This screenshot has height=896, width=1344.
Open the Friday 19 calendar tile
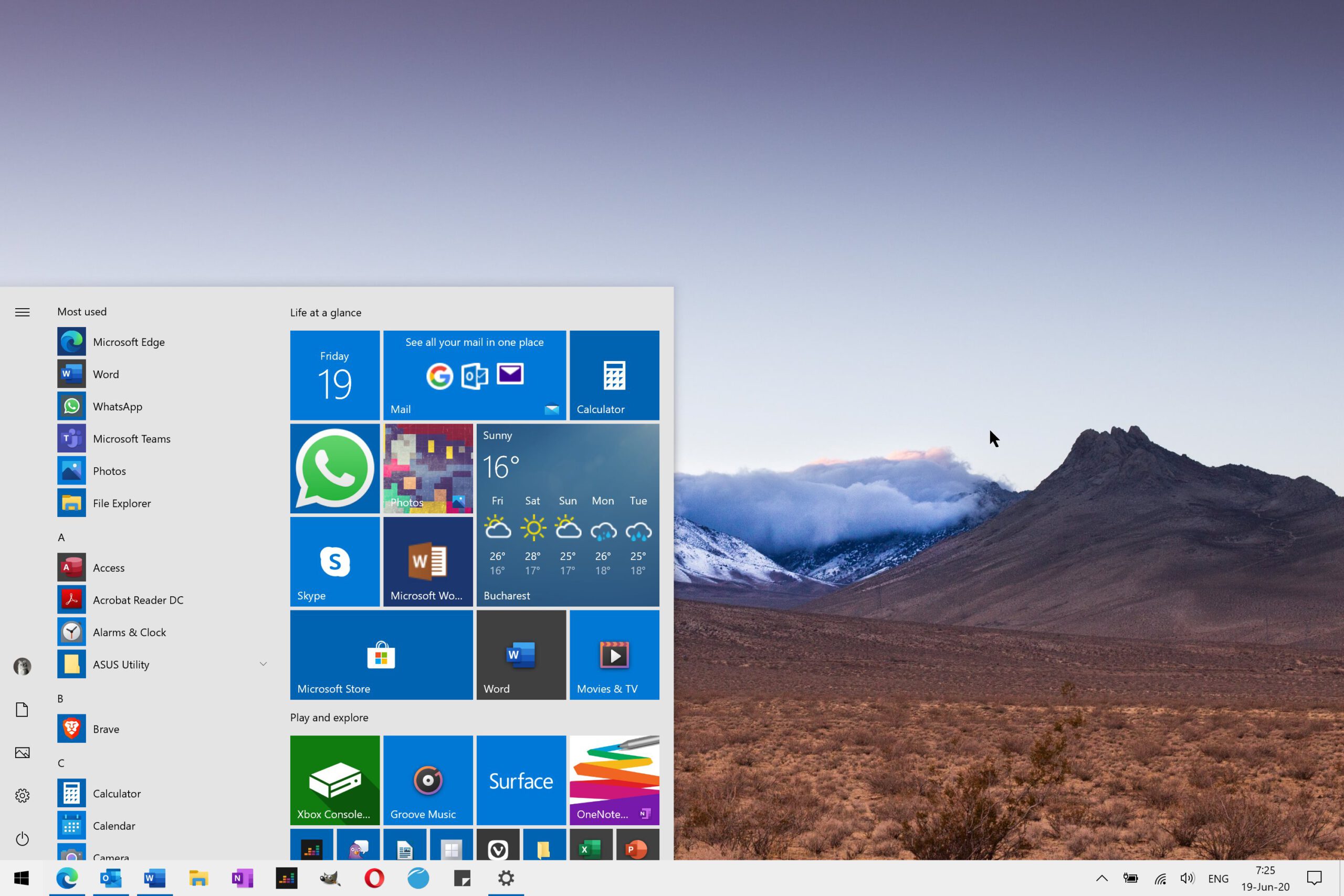point(335,375)
